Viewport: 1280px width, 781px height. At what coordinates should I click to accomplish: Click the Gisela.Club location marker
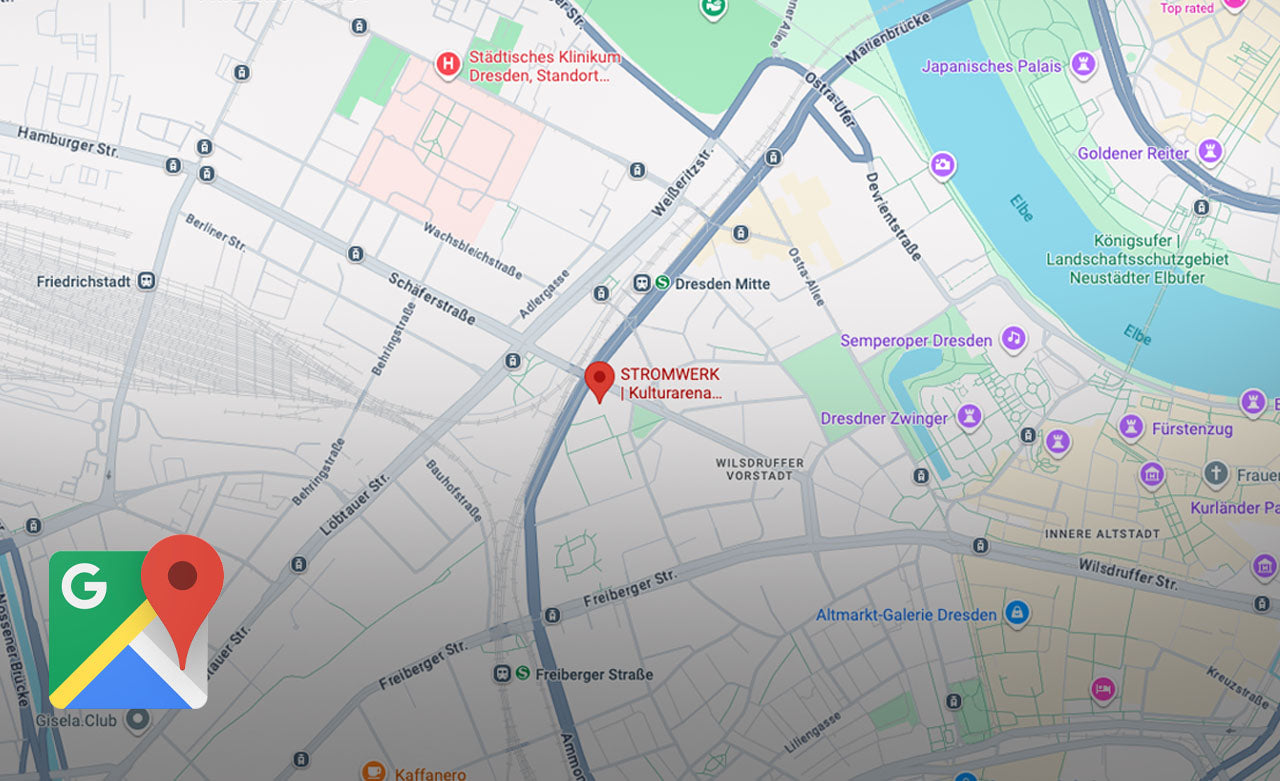tap(137, 719)
